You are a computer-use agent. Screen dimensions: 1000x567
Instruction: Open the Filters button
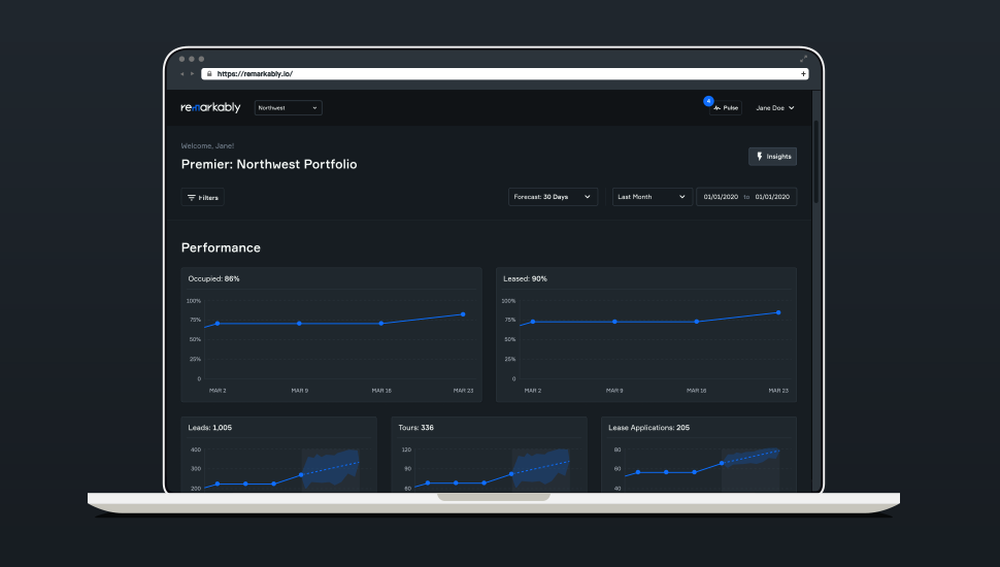pyautogui.click(x=203, y=197)
